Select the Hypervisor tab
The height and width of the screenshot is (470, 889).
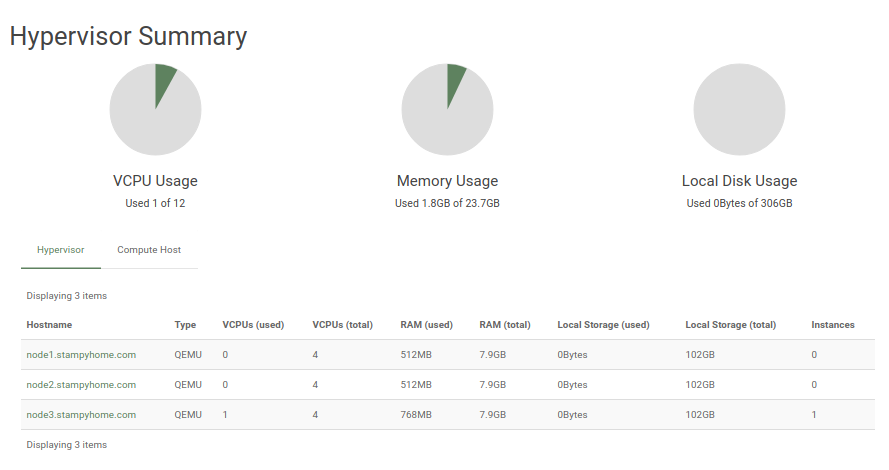click(x=61, y=250)
